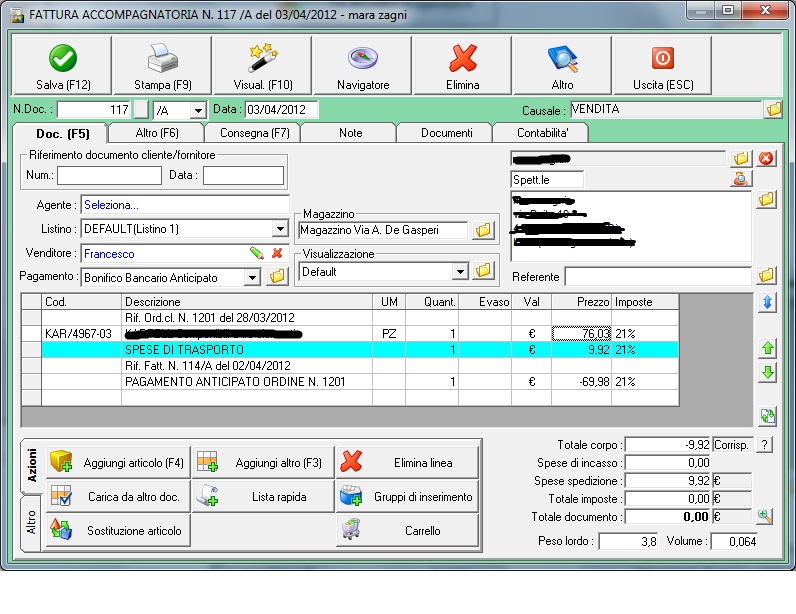This screenshot has width=796, height=614.
Task: Select the Doc. (F5) tab
Action: pos(62,134)
